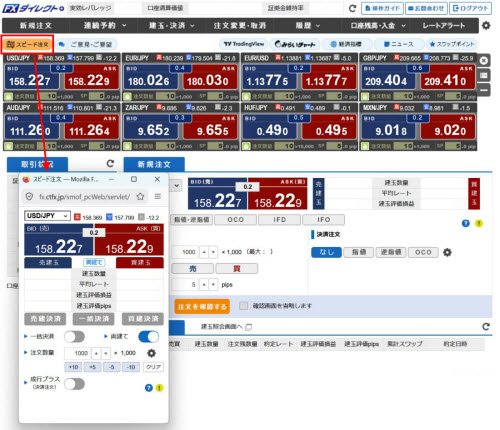Screen dimensions: 500x430
Task: Open main settings gear beside navigation bar
Action: [486, 25]
